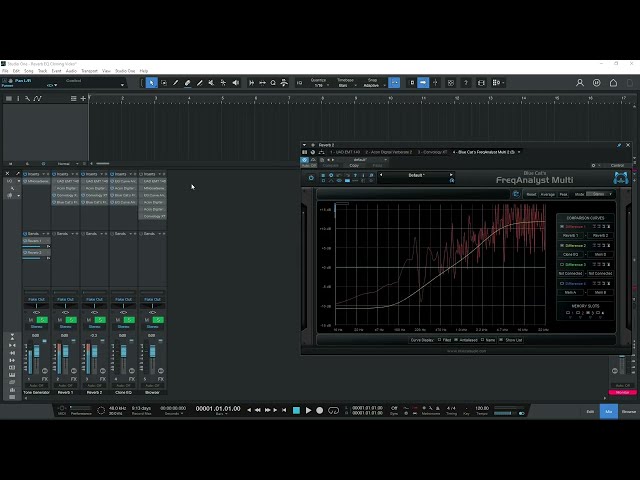640x480 pixels.
Task: Click the Rewind transport button
Action: point(258,410)
